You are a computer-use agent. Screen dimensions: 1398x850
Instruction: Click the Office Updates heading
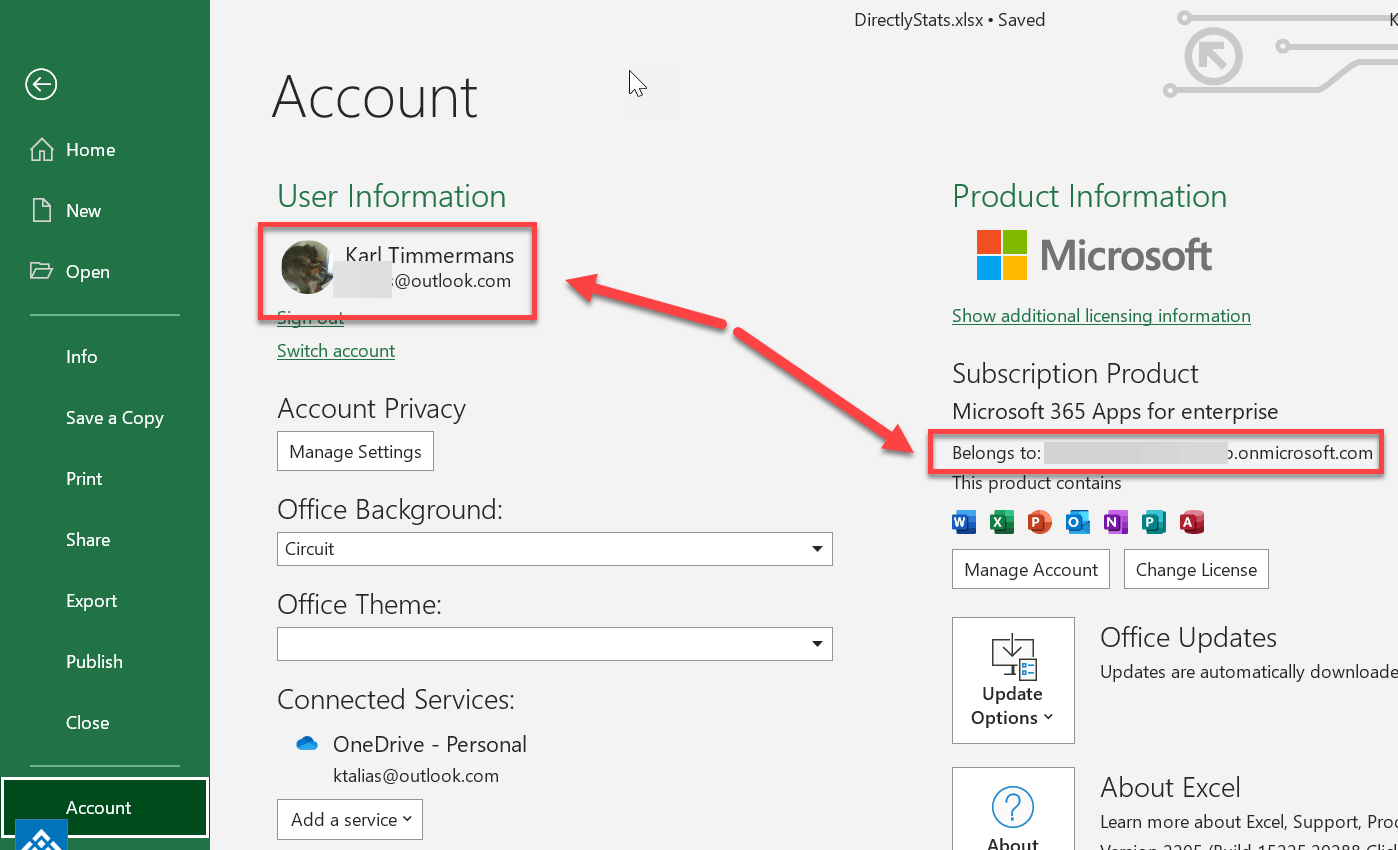pyautogui.click(x=1188, y=638)
